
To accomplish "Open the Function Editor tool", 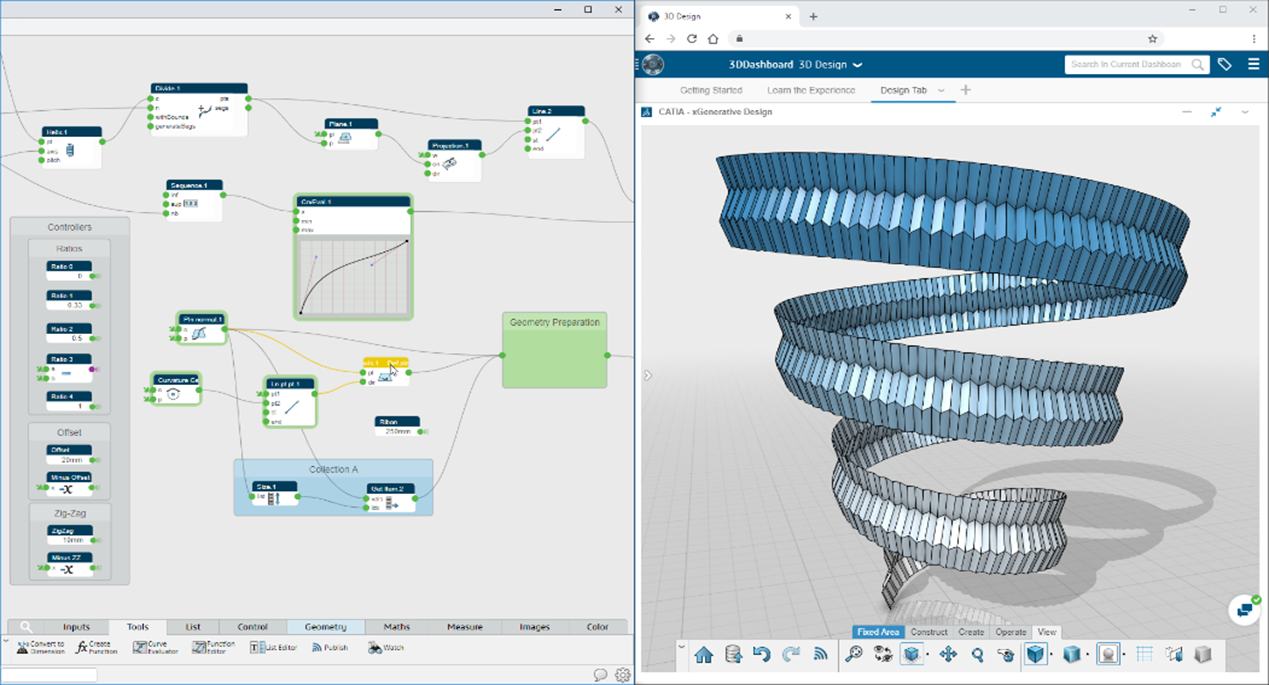I will (213, 648).
